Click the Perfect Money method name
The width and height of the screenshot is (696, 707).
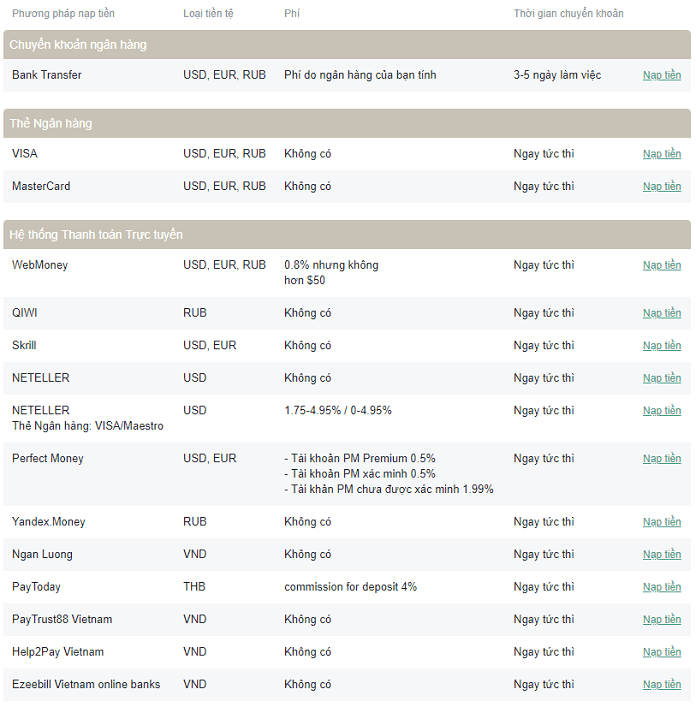coord(48,459)
